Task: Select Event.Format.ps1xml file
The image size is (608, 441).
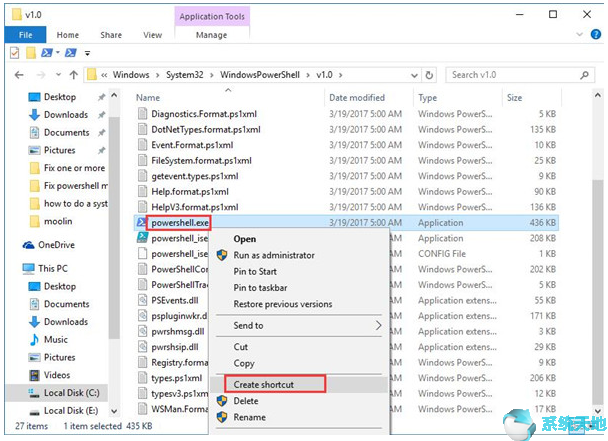Action: (192, 145)
